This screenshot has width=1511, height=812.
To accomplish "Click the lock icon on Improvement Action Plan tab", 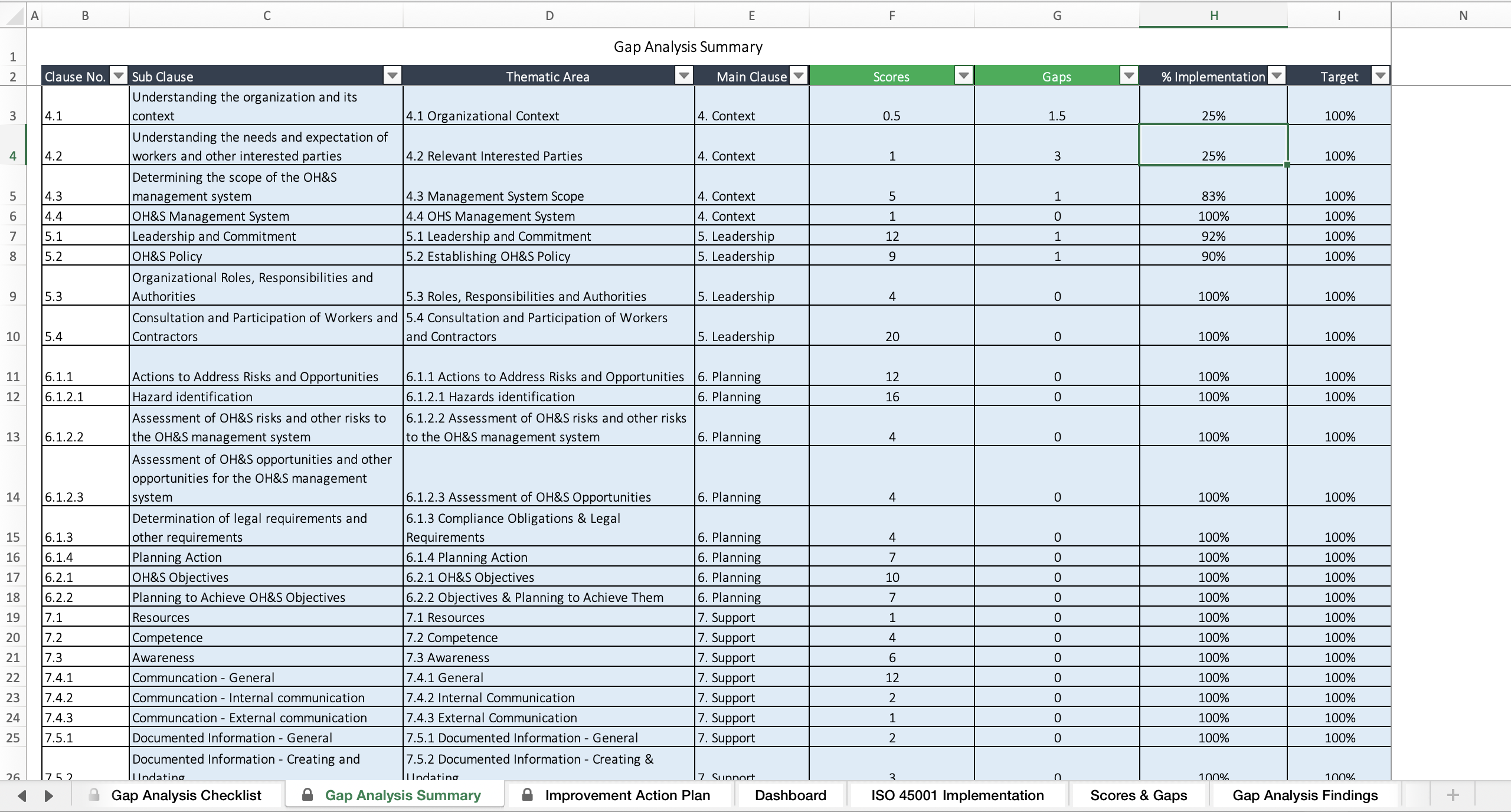I will point(528,795).
